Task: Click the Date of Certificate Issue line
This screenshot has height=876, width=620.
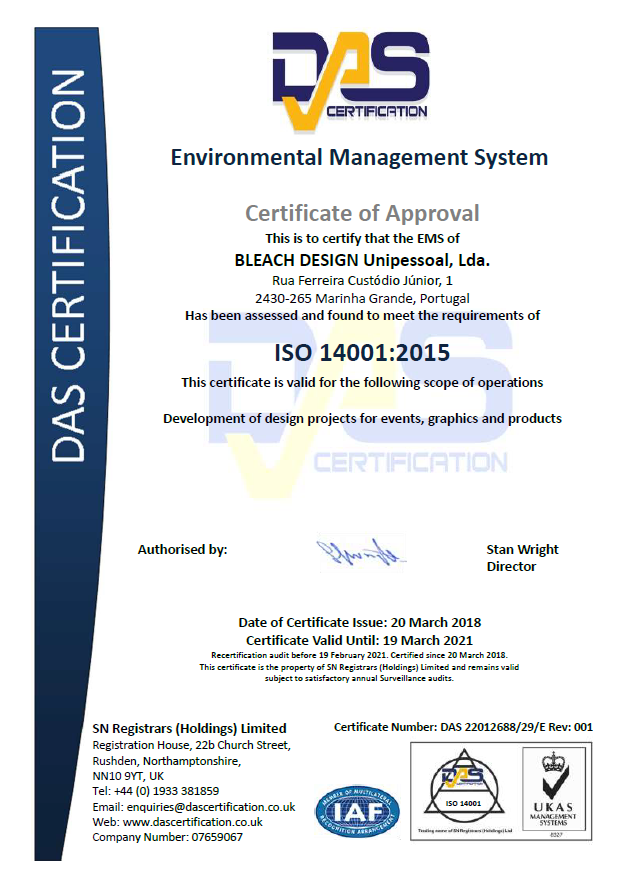Action: (x=361, y=623)
